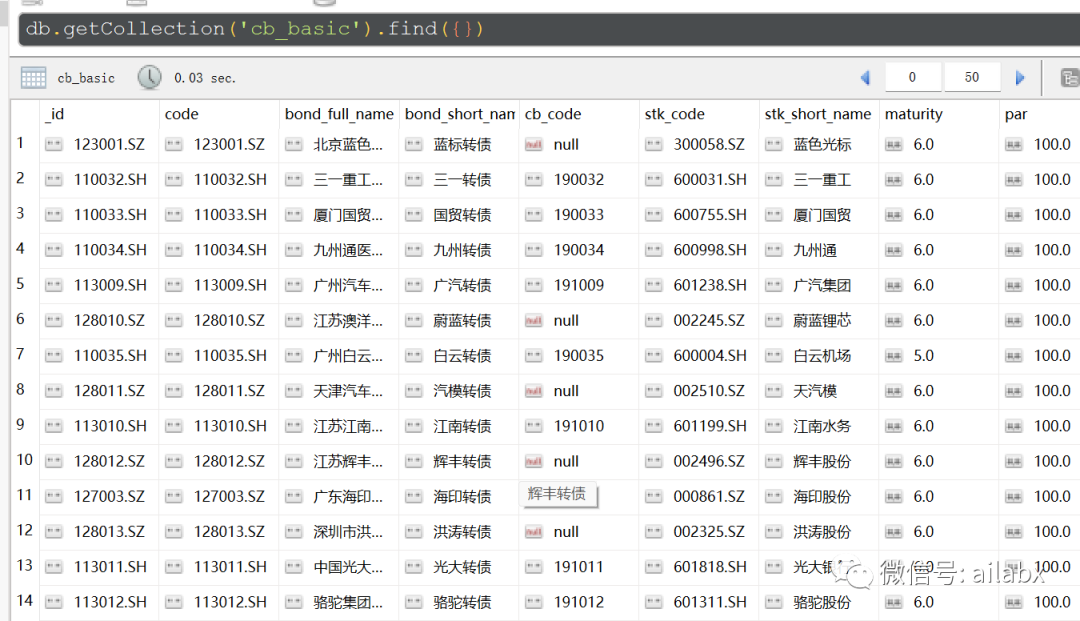Click the string icon beside 蓝色光标
Image resolution: width=1080 pixels, height=621 pixels.
[773, 145]
